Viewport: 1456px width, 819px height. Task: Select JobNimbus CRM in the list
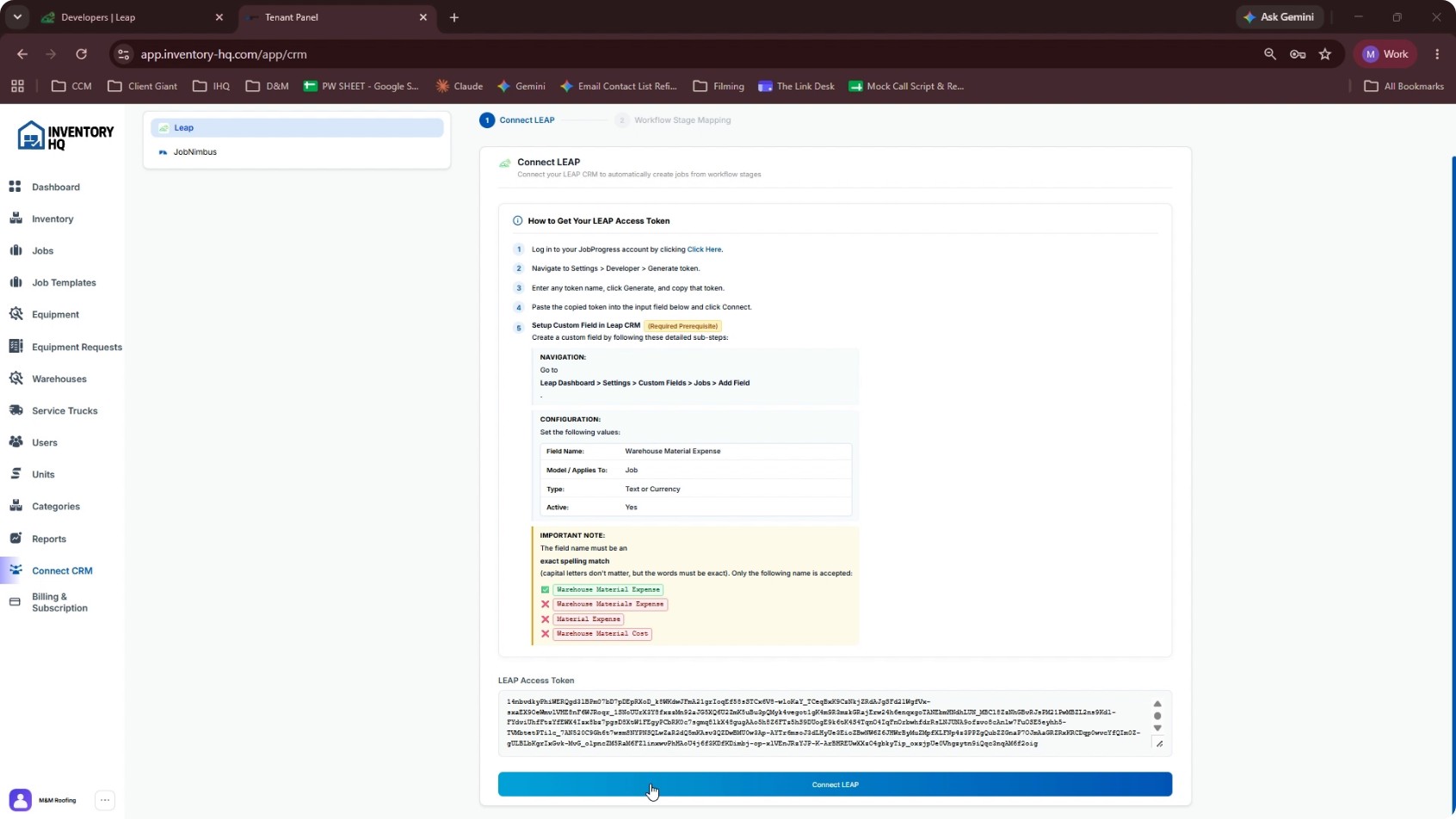297,151
